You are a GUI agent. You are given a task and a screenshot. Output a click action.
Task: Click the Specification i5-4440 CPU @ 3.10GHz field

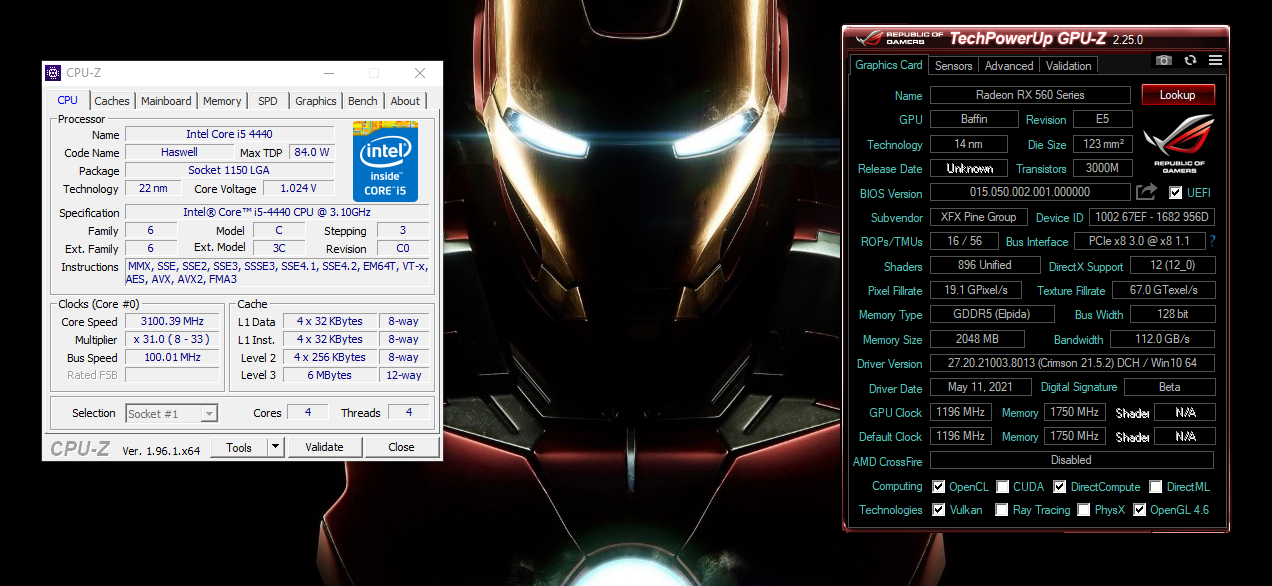[x=277, y=212]
